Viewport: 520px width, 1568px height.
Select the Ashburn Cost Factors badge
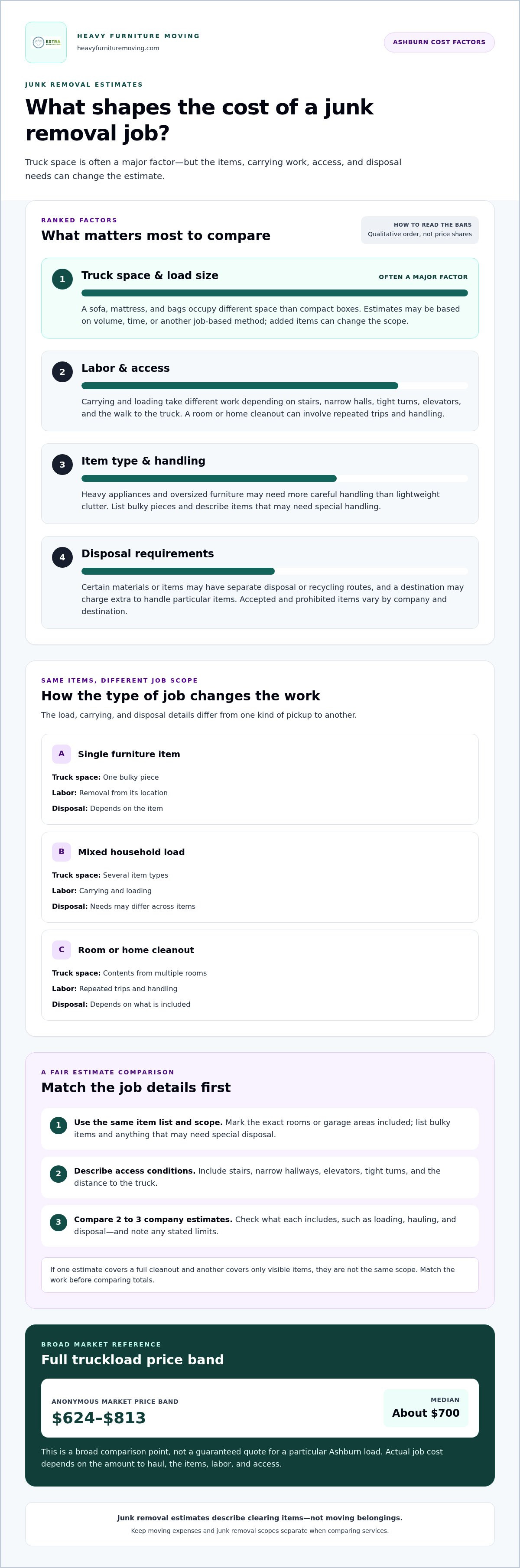pos(439,42)
